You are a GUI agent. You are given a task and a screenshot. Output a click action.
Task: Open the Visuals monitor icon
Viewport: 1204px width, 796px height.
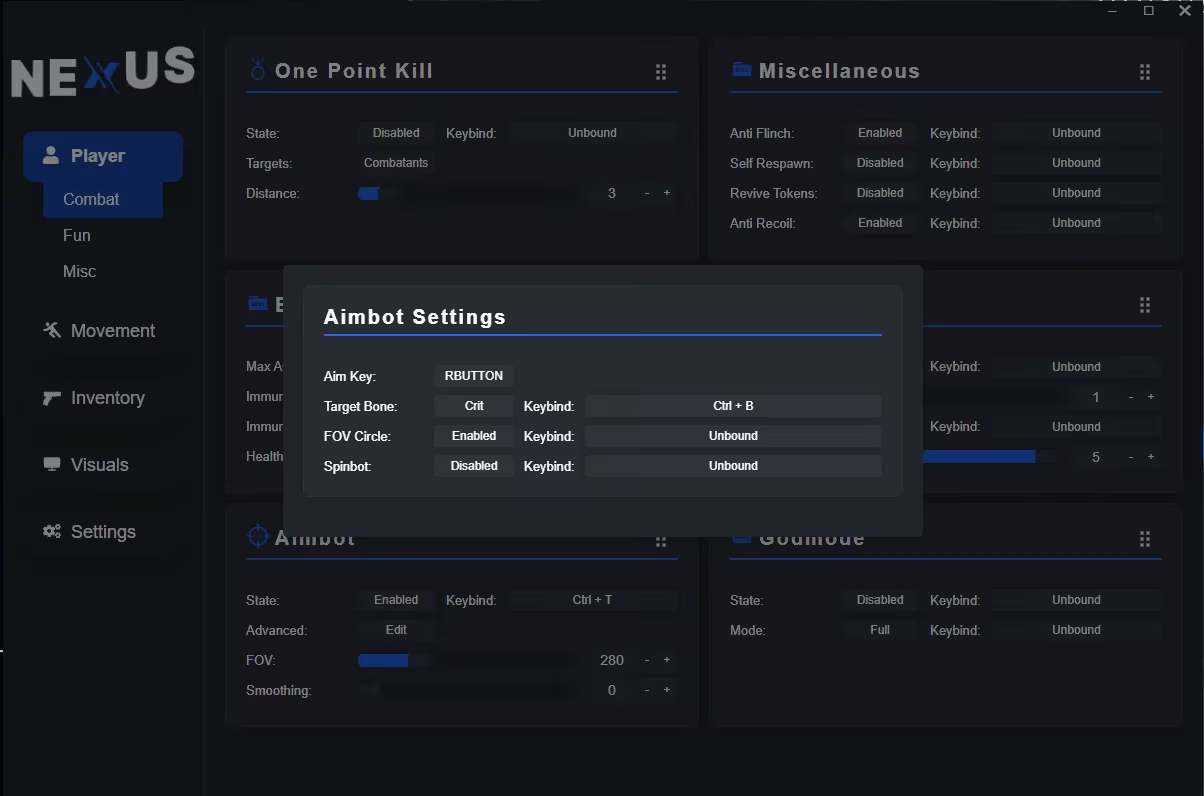(52, 464)
